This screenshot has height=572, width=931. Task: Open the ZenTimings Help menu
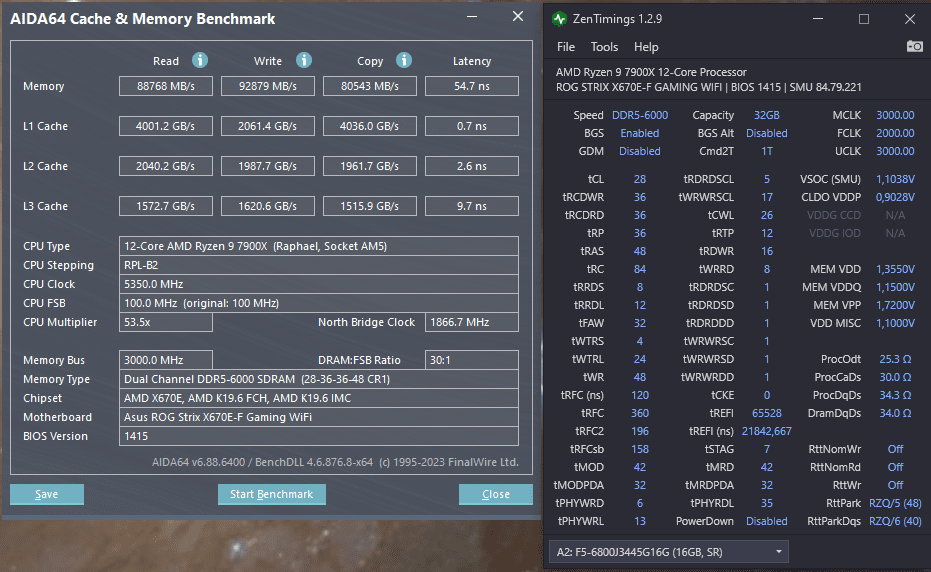pyautogui.click(x=646, y=47)
